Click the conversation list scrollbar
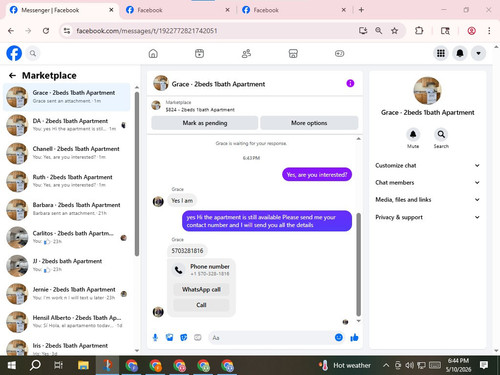This screenshot has width=500, height=375. click(x=137, y=173)
